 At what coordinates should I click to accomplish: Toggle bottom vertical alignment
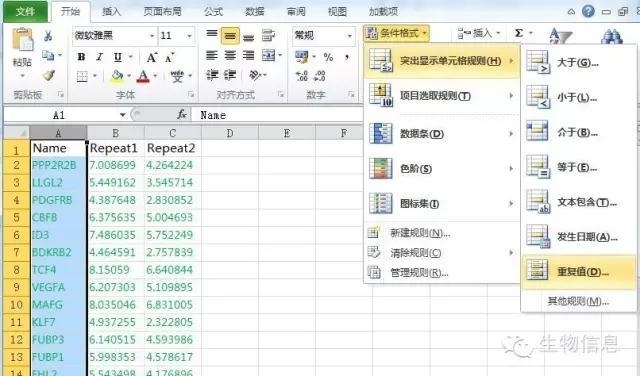(248, 37)
